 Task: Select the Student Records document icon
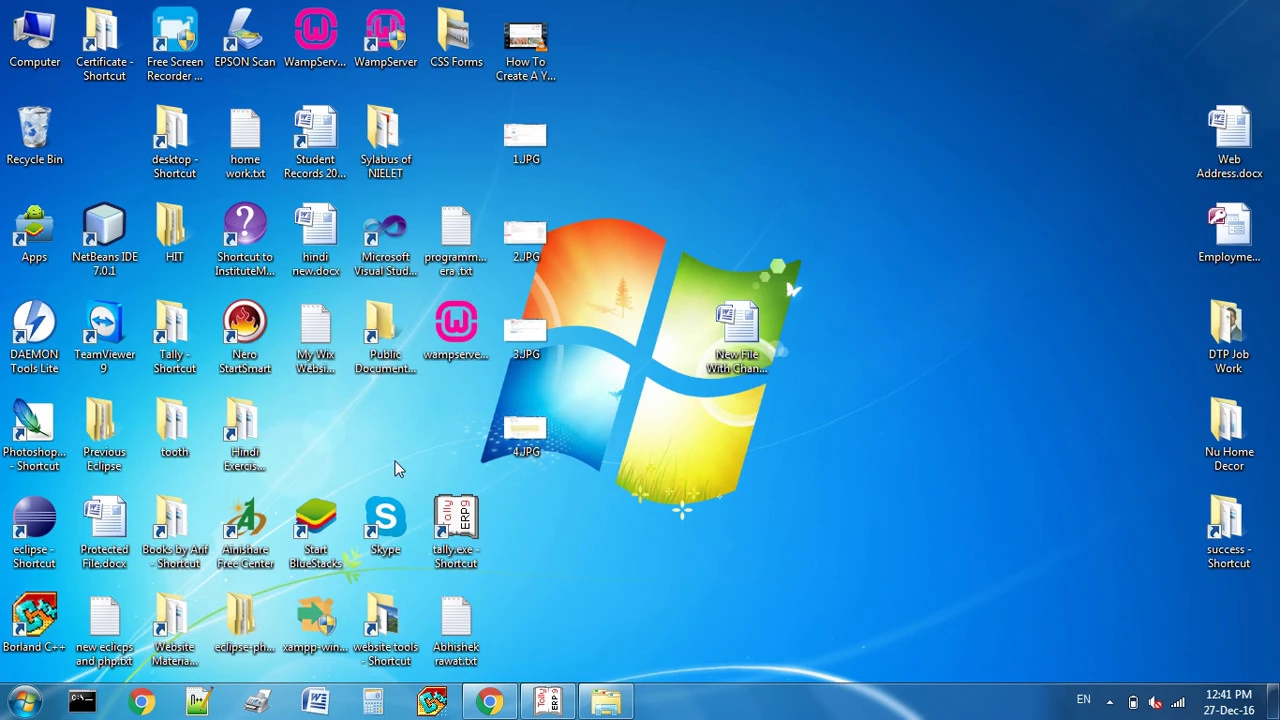point(315,143)
